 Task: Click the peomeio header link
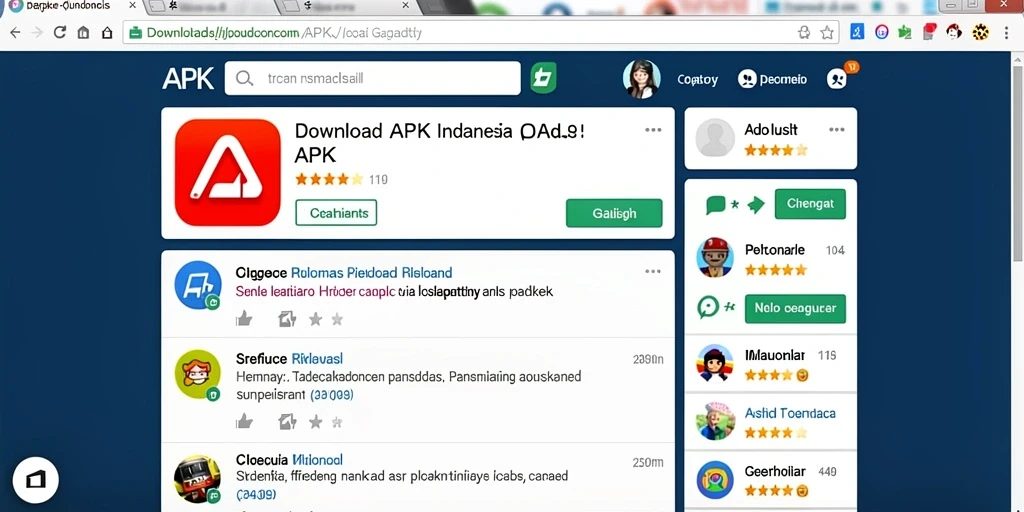(773, 80)
